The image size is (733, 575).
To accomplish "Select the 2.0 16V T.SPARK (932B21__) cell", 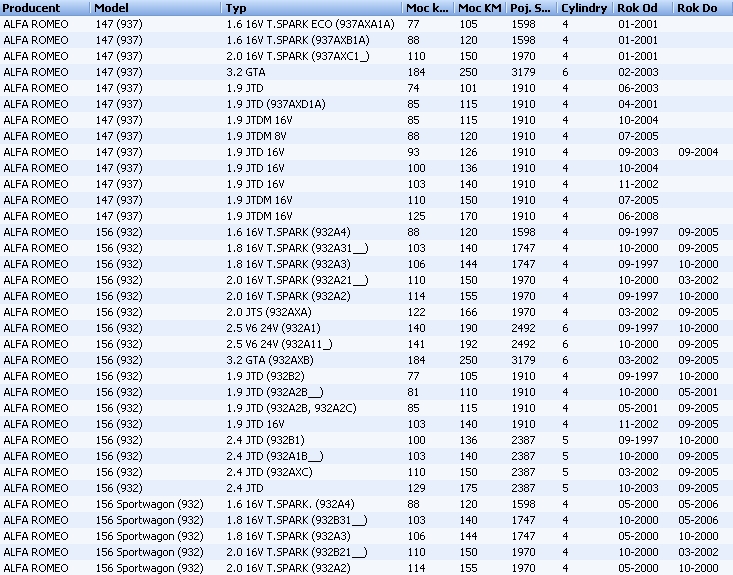I will [297, 552].
